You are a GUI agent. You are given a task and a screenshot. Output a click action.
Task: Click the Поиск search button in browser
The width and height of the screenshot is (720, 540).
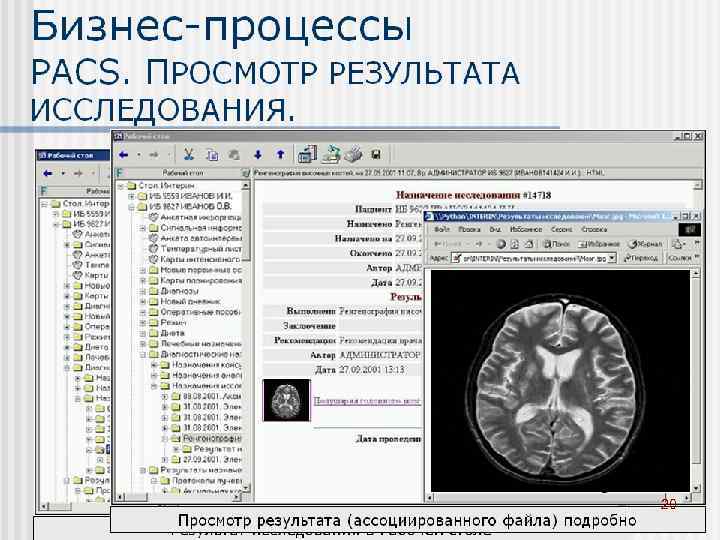tap(557, 244)
